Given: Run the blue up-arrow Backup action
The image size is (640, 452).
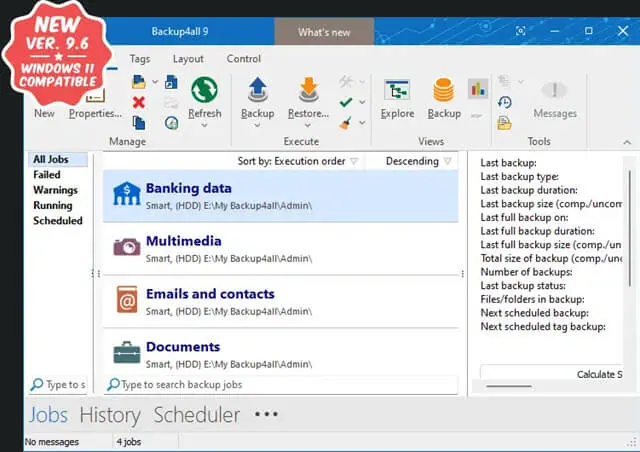Looking at the screenshot, I should 258,89.
